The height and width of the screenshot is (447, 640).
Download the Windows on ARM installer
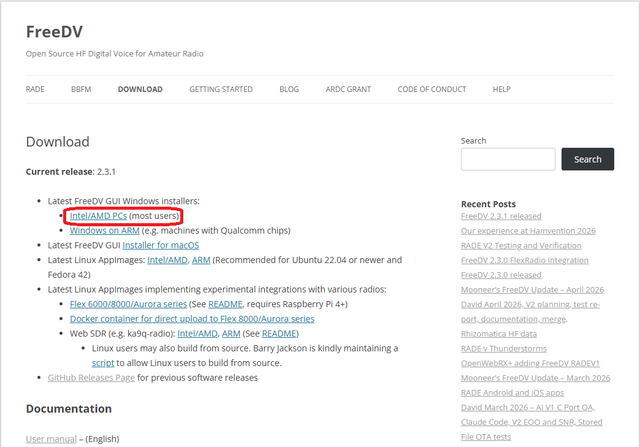click(x=104, y=230)
